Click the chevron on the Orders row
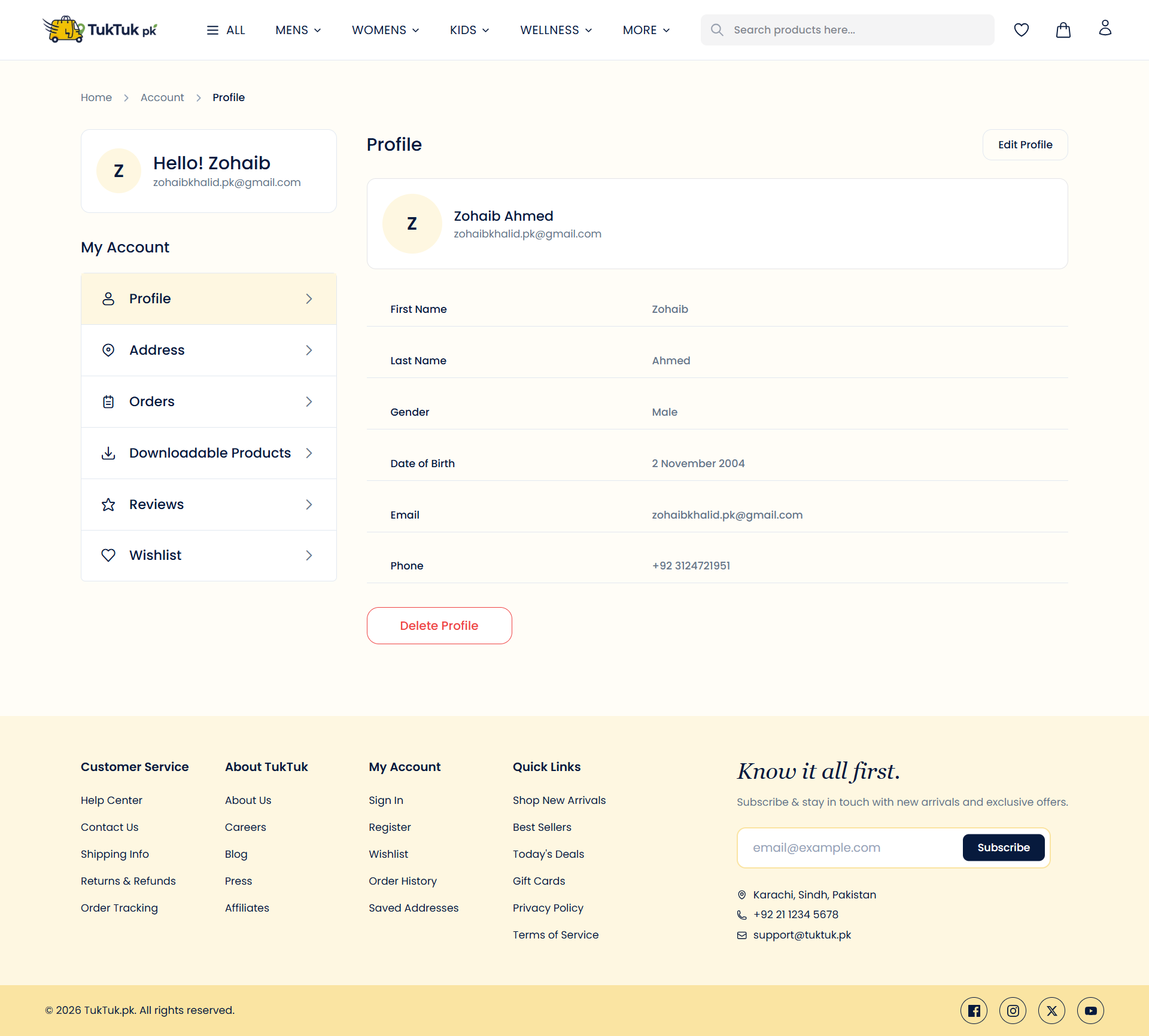The width and height of the screenshot is (1149, 1036). coord(309,401)
